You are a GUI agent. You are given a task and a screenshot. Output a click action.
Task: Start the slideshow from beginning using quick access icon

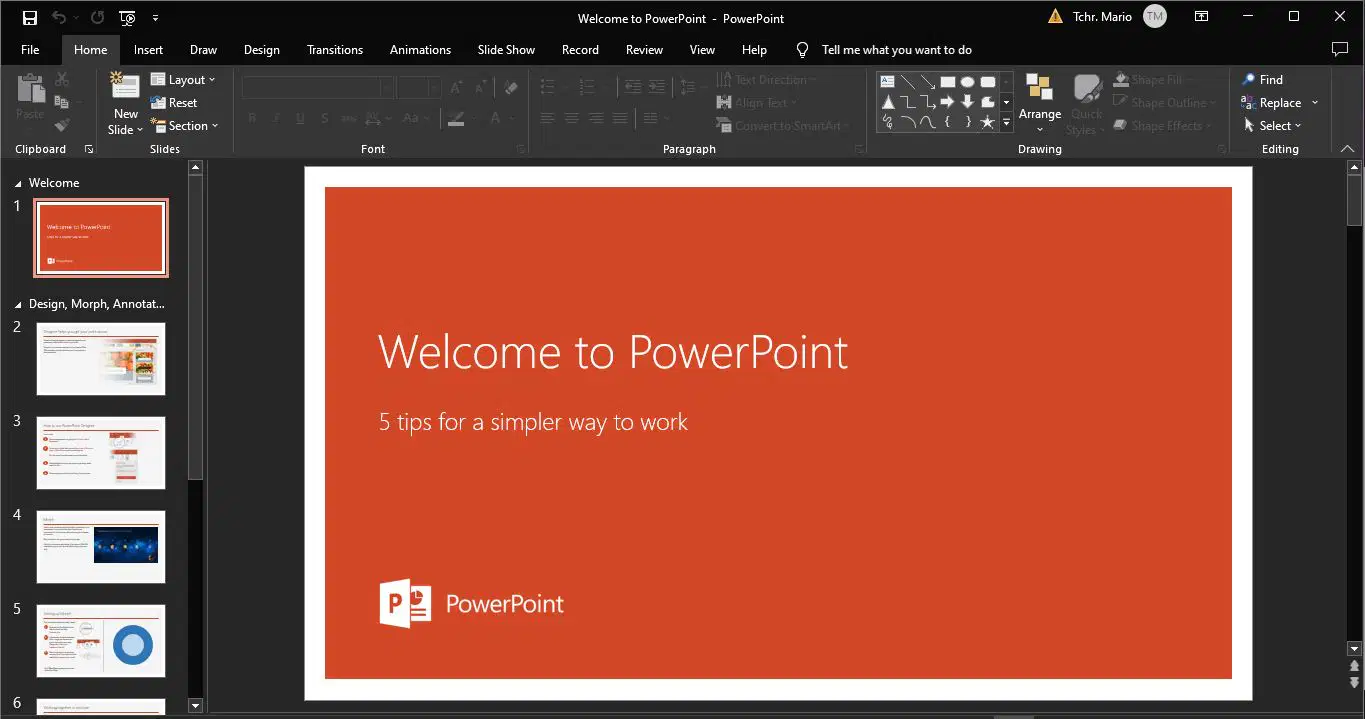coord(128,18)
